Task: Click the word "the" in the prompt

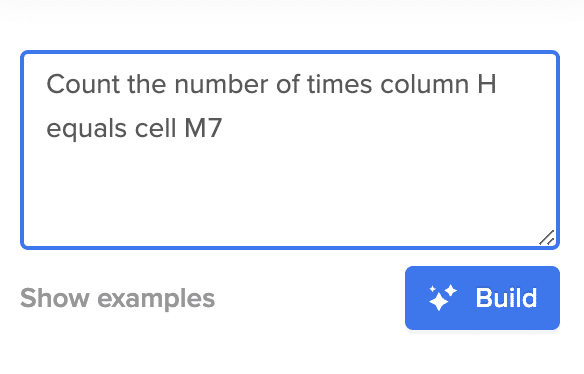Action: [147, 84]
